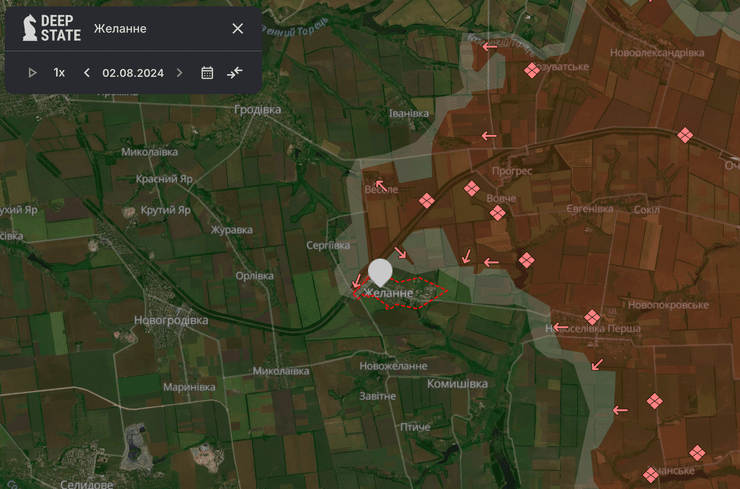740x489 pixels.
Task: Start the timeline playback
Action: [32, 72]
